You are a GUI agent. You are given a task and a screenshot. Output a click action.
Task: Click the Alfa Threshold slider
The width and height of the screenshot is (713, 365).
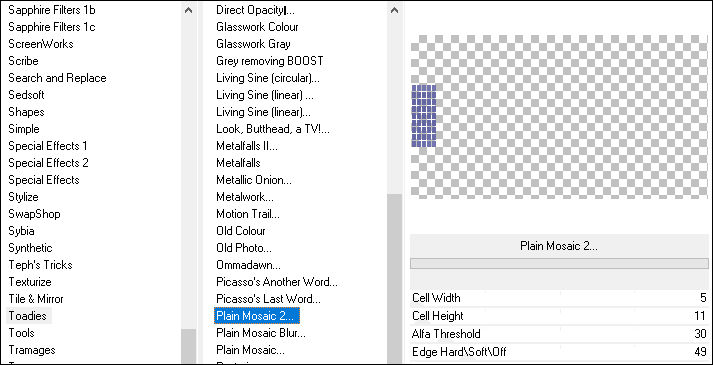pyautogui.click(x=559, y=334)
